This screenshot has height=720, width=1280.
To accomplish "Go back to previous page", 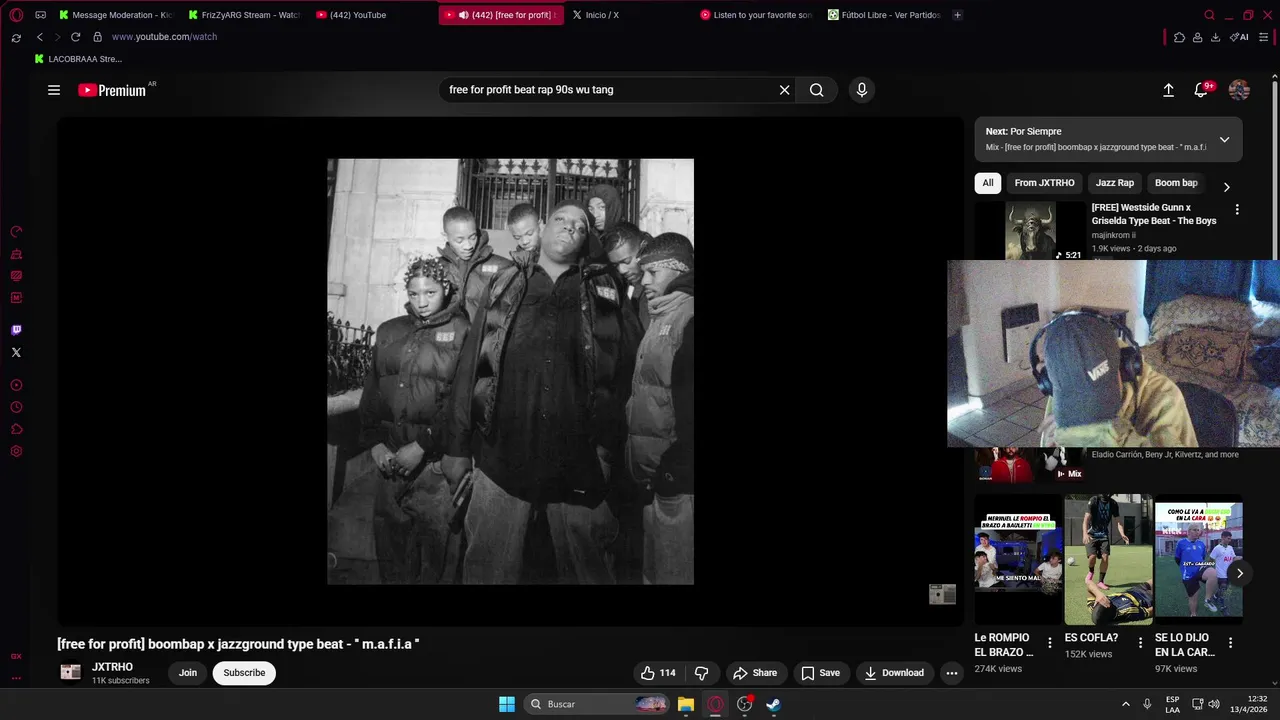I will point(39,37).
